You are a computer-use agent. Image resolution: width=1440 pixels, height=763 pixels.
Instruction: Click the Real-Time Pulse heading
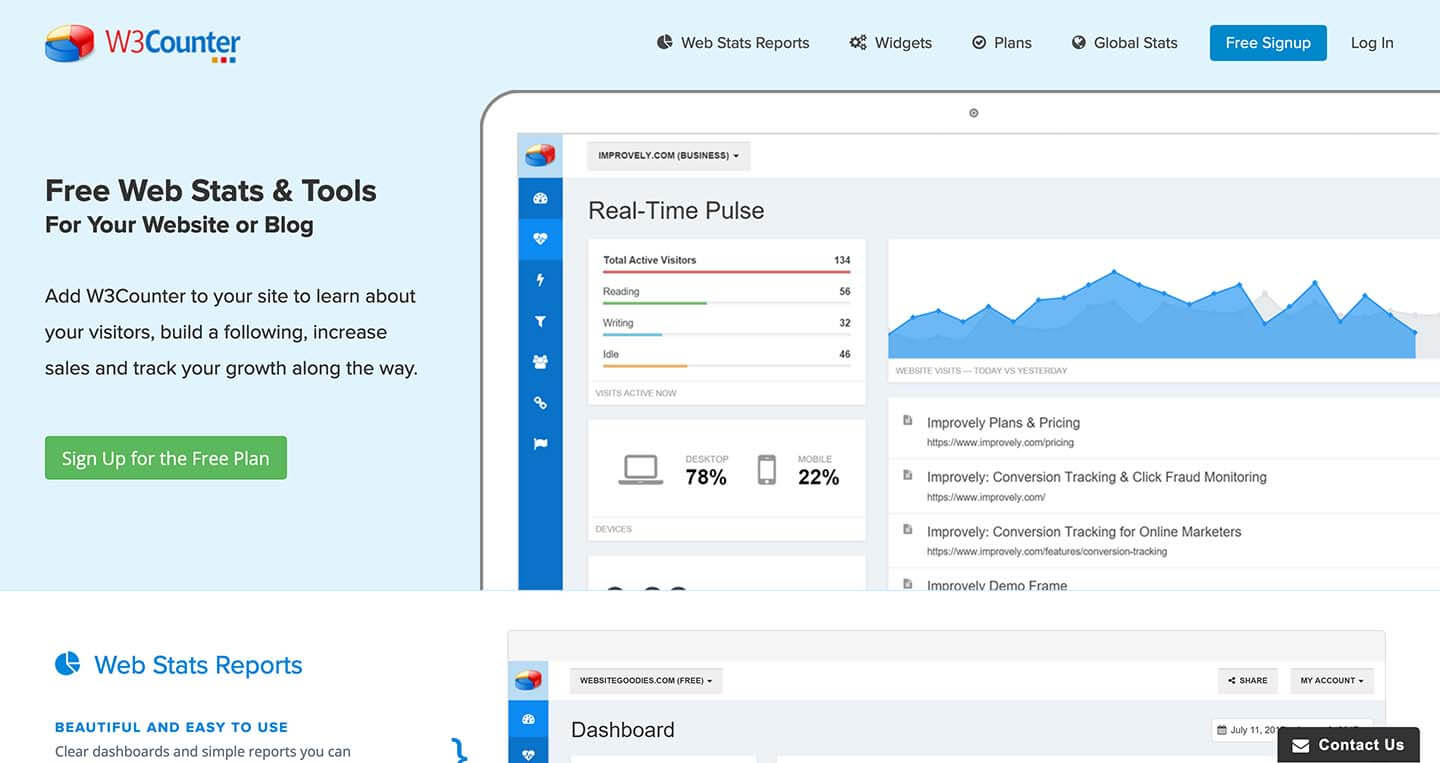coord(676,211)
